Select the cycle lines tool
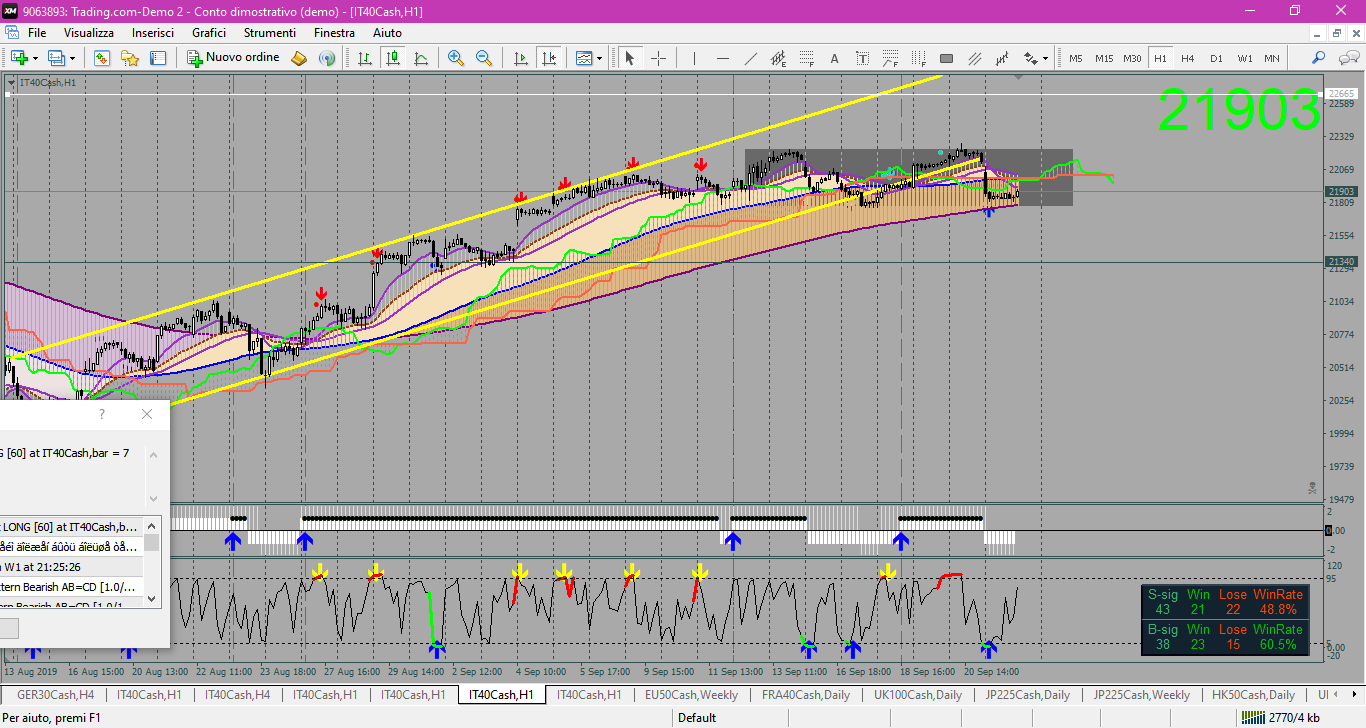Viewport: 1366px width, 728px height. (x=1002, y=58)
